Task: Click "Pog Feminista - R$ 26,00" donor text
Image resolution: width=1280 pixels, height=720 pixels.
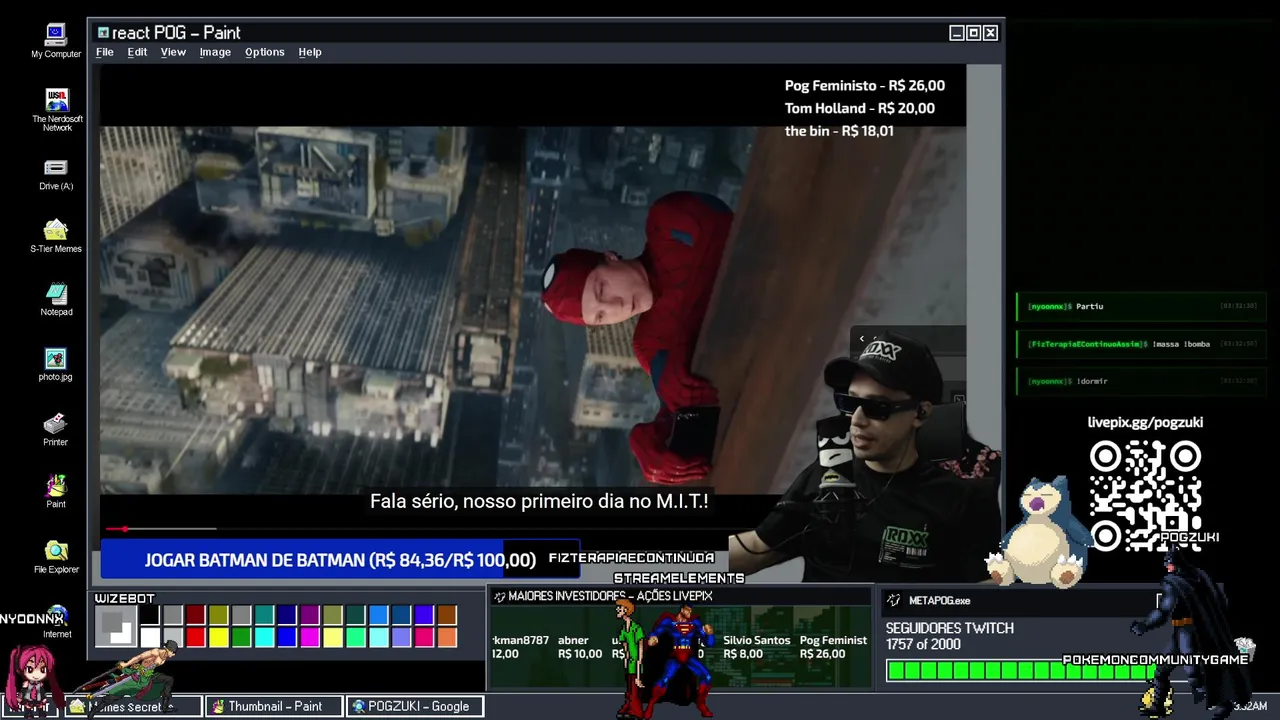Action: (865, 86)
